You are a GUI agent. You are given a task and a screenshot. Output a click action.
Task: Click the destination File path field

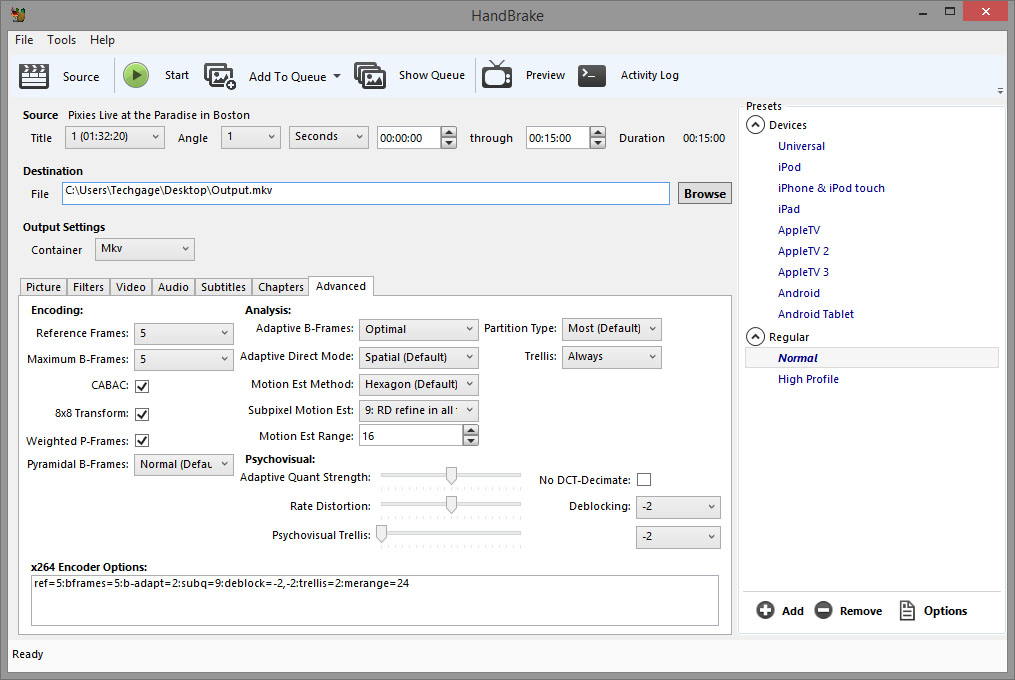point(366,193)
